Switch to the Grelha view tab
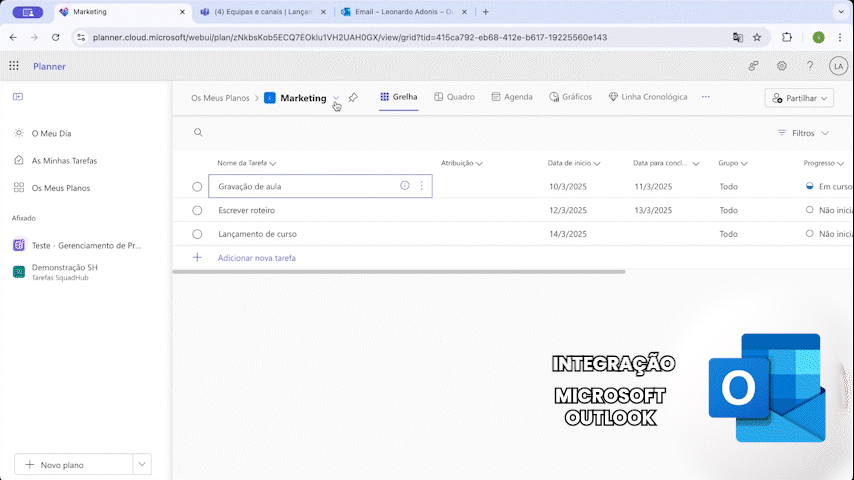The height and width of the screenshot is (480, 854). pos(399,97)
